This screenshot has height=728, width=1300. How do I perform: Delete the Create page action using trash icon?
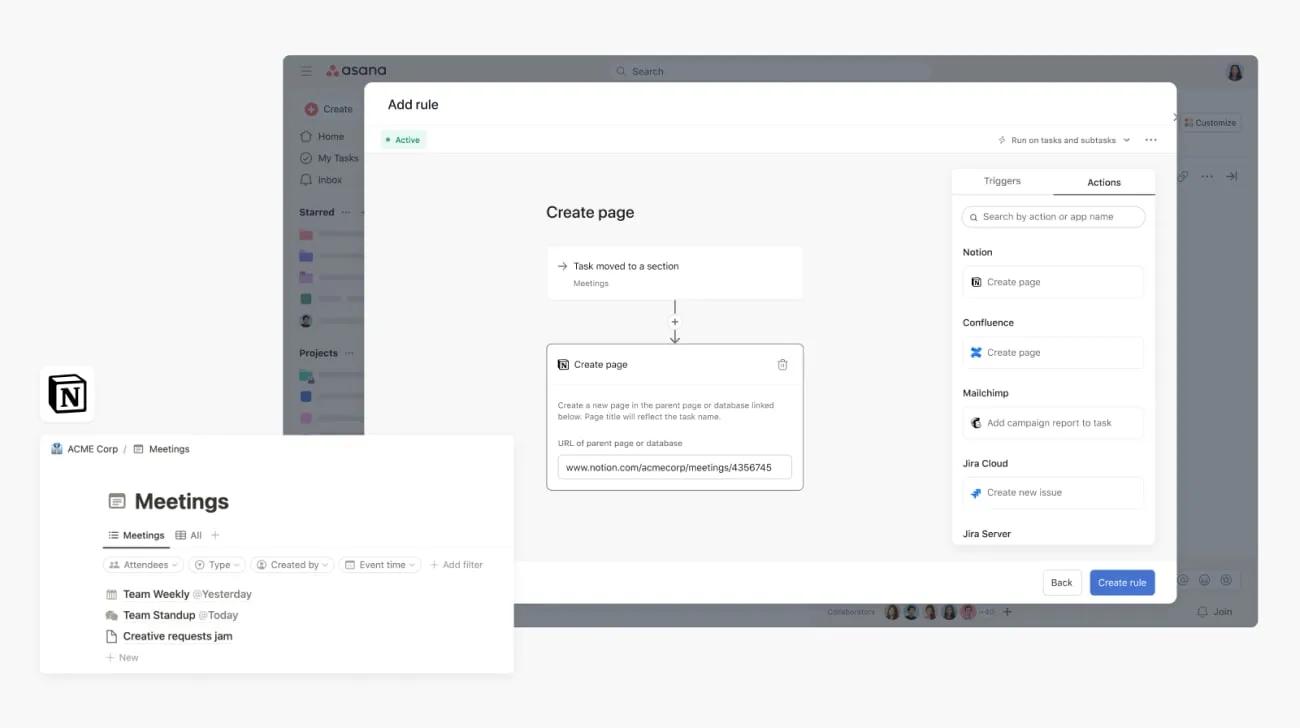tap(783, 364)
